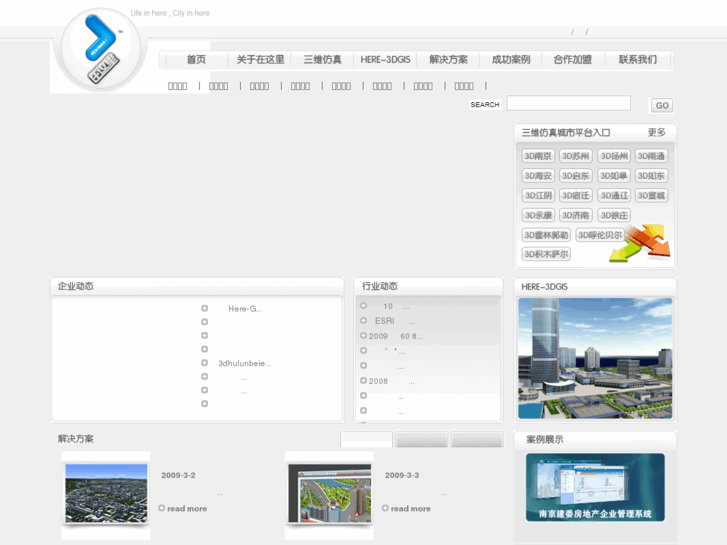Open the 3D江阴 city button
727x545 pixels.
point(538,196)
